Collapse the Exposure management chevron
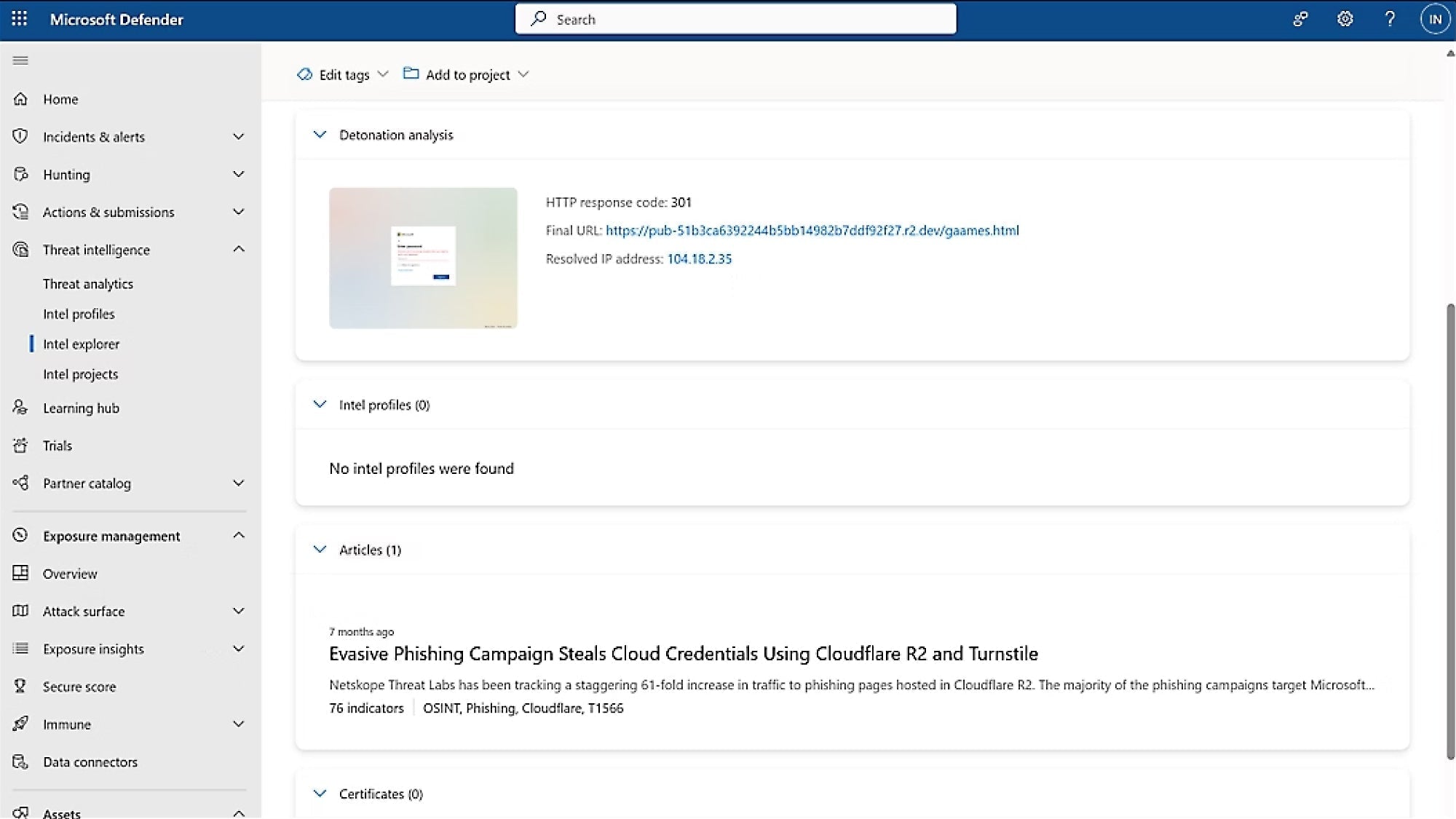This screenshot has width=1456, height=819. coord(238,535)
